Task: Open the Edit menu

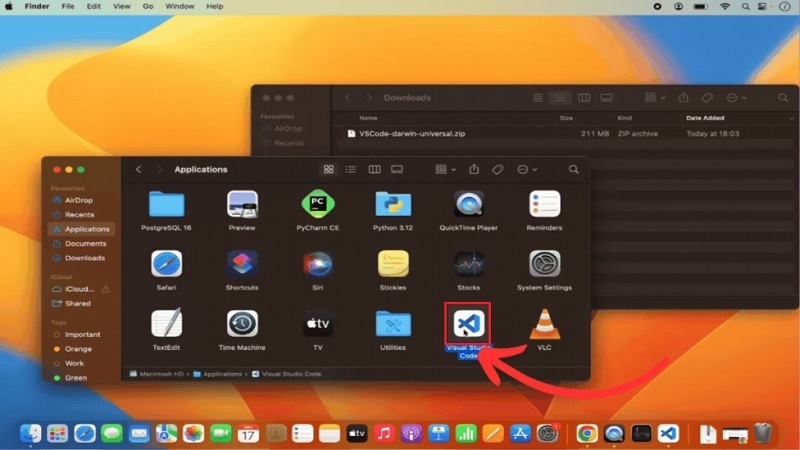Action: [93, 7]
